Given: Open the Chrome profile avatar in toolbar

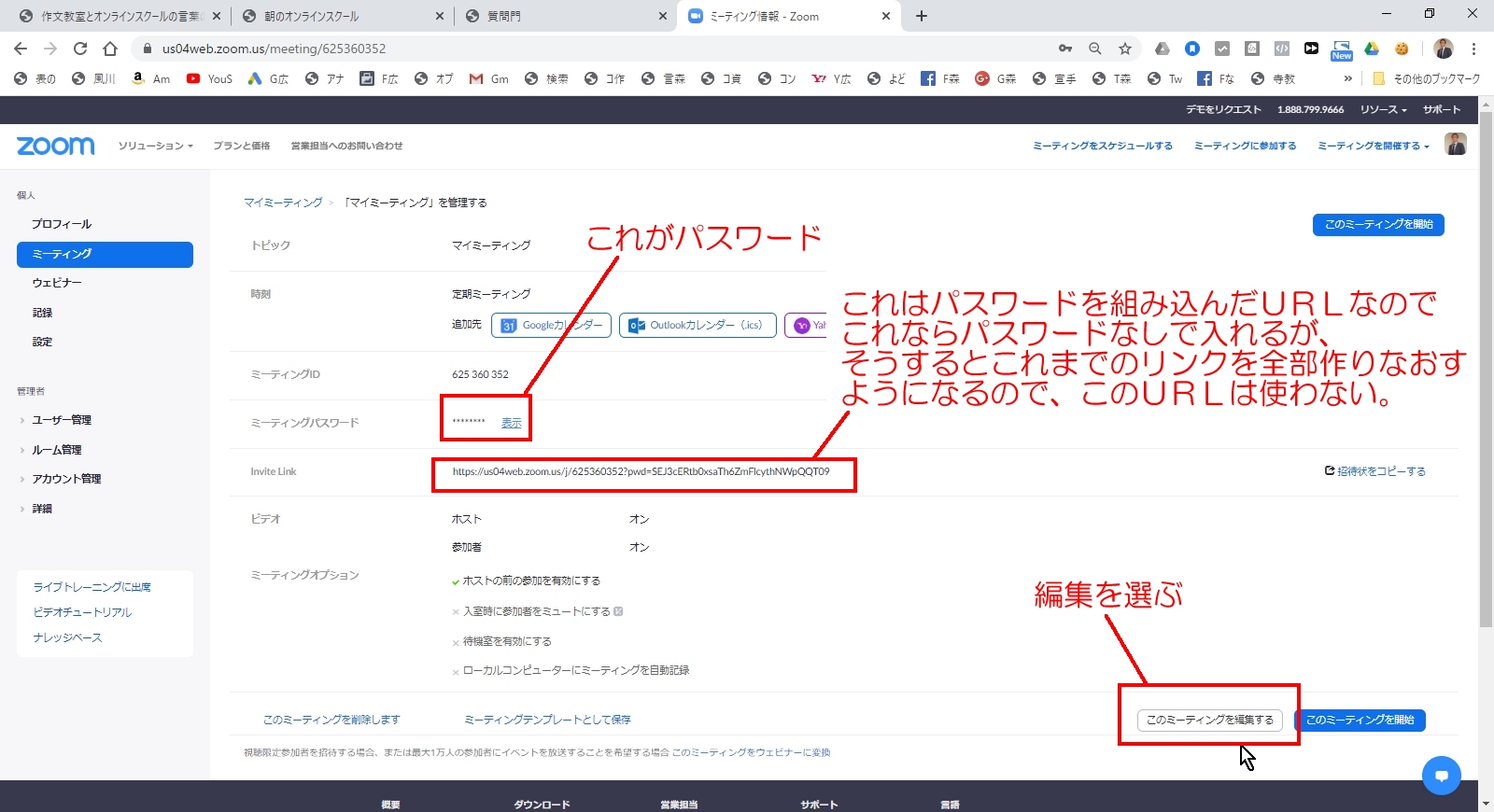Looking at the screenshot, I should (x=1444, y=49).
